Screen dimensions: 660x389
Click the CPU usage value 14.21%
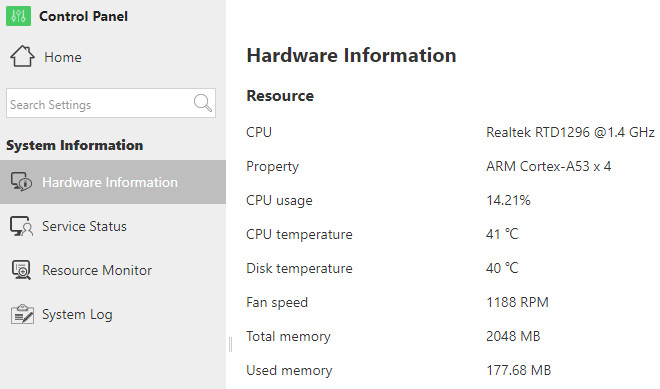[x=508, y=200]
